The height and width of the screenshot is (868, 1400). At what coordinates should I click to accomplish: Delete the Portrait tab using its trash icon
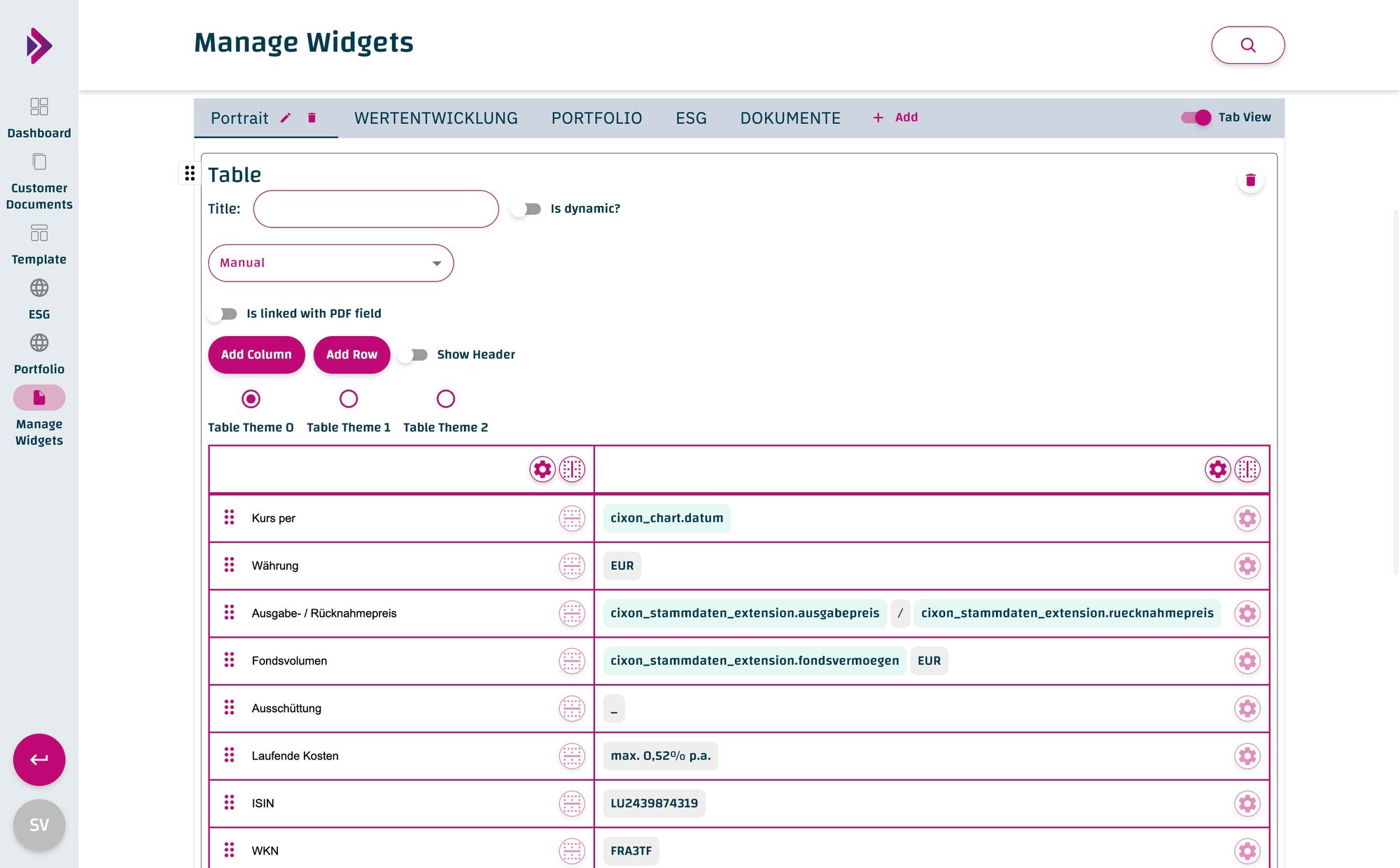311,118
